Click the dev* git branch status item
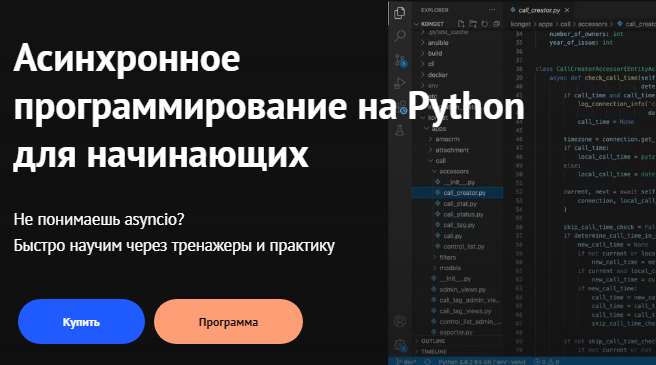Image resolution: width=656 pixels, height=365 pixels. click(x=406, y=362)
